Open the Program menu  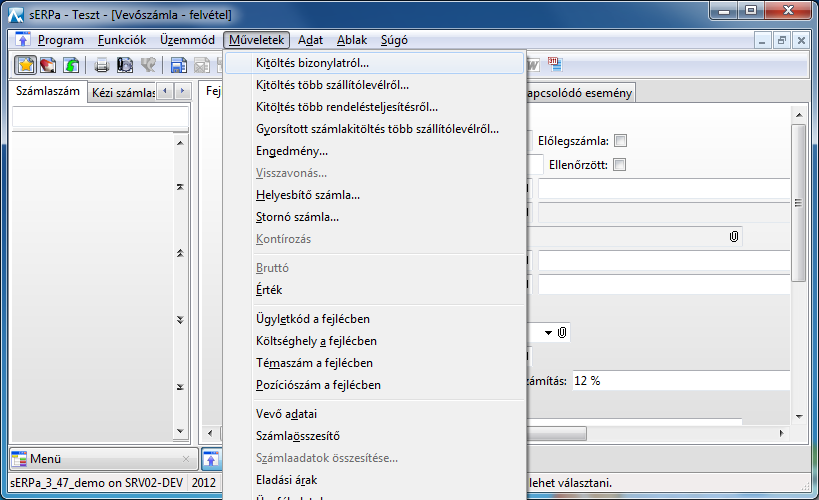coord(61,40)
